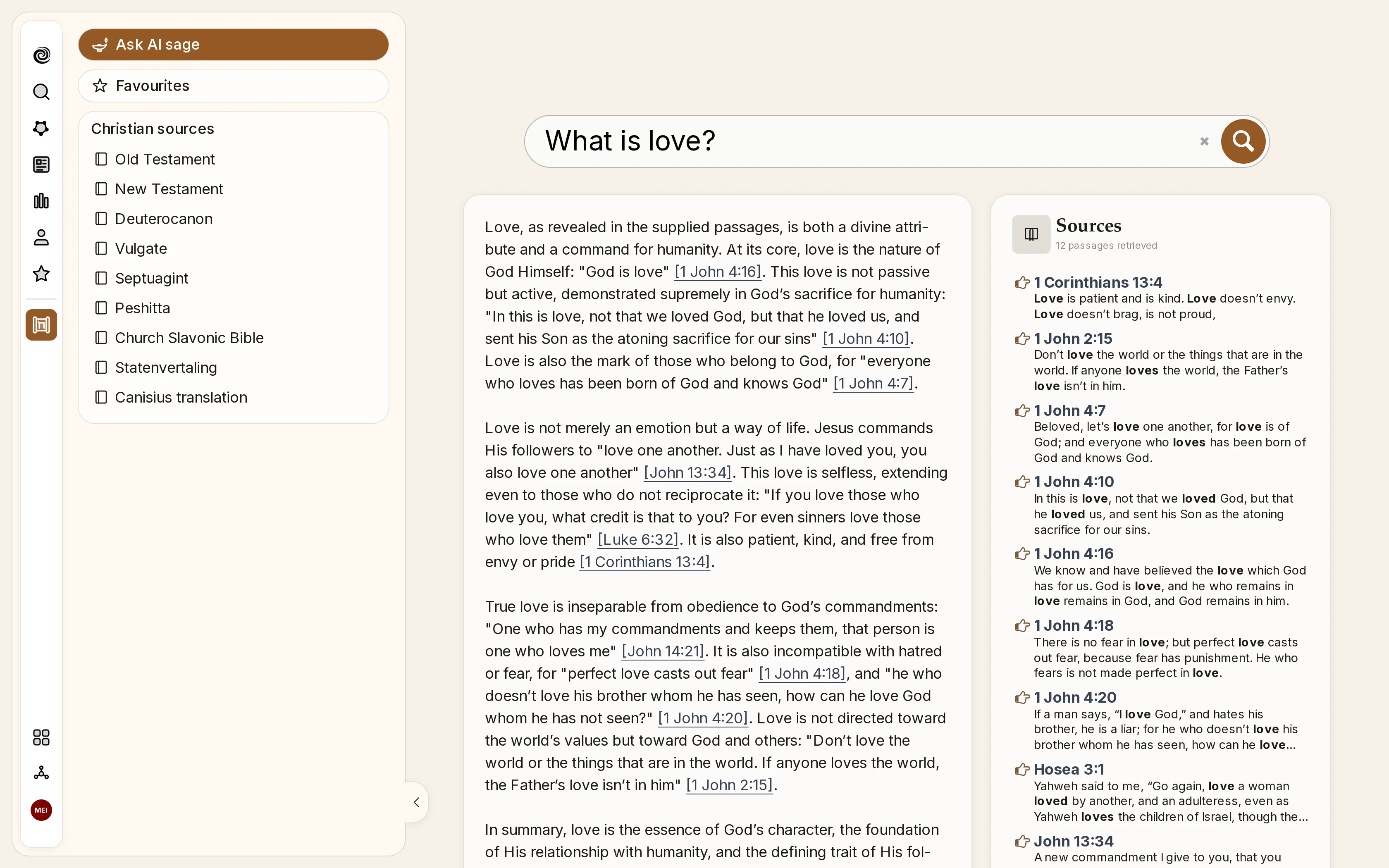The height and width of the screenshot is (868, 1389).
Task: Open 1 John 4:20 source heading
Action: (x=1075, y=698)
